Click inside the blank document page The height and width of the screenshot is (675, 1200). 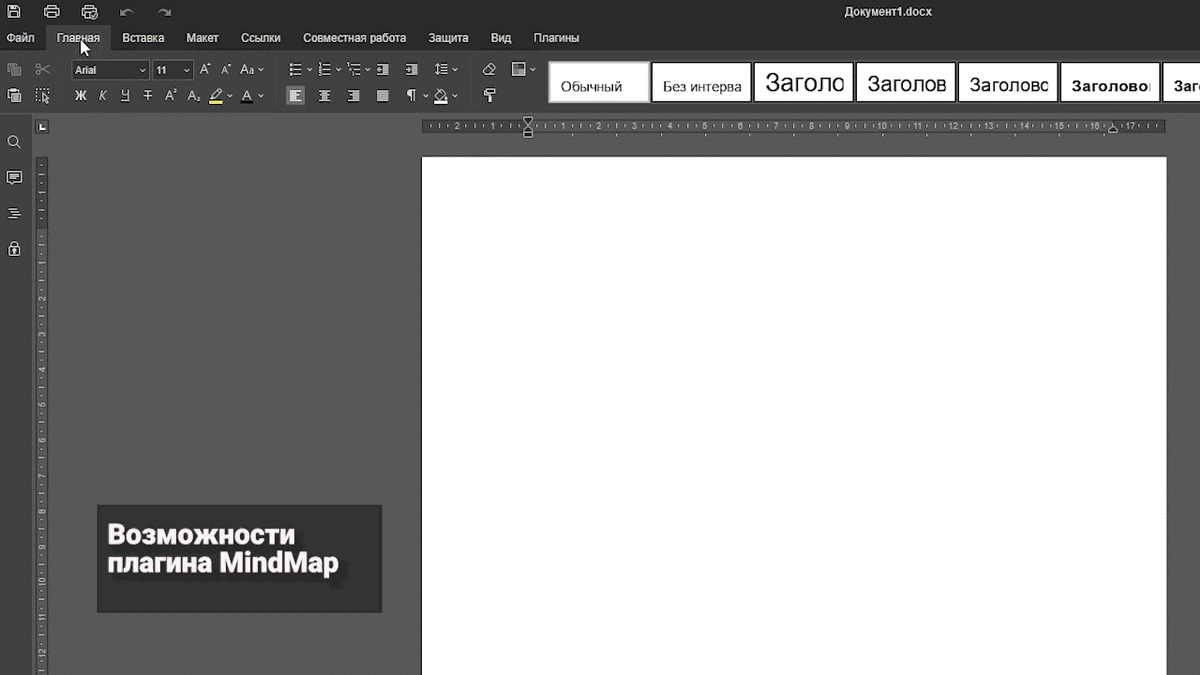(794, 415)
